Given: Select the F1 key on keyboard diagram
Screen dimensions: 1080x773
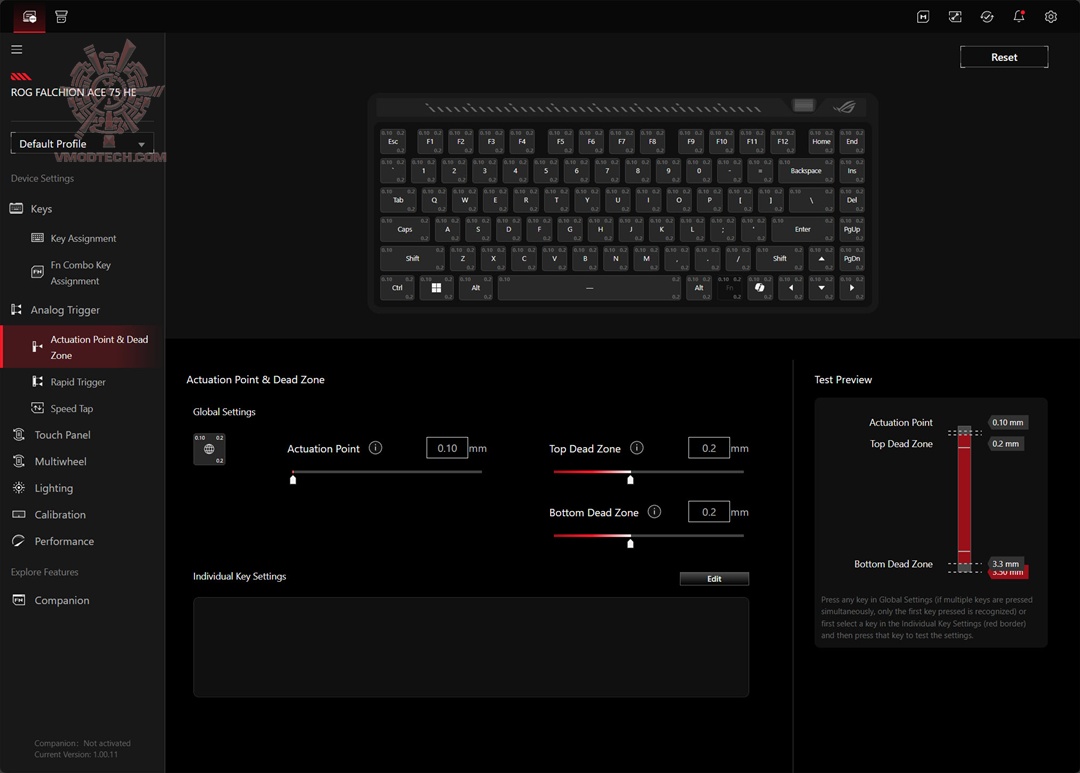Looking at the screenshot, I should 430,141.
